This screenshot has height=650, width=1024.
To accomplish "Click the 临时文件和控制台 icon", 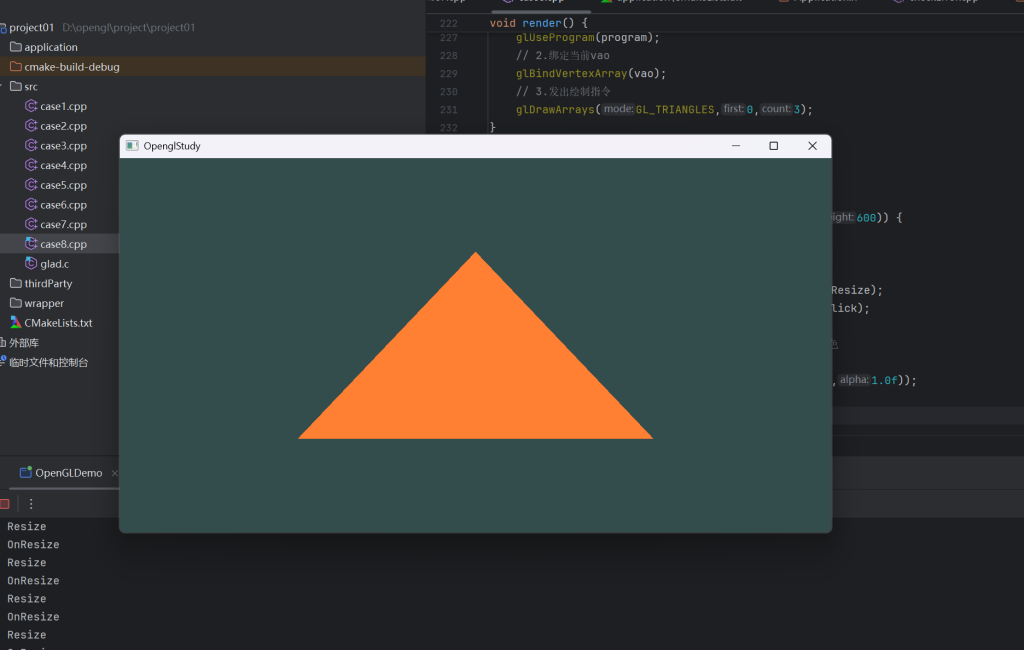I will [4, 362].
